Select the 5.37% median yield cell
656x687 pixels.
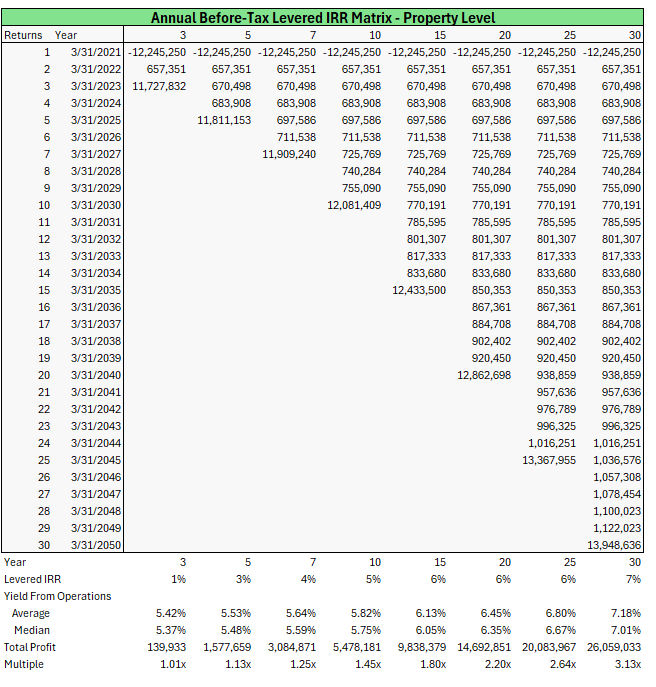(171, 630)
